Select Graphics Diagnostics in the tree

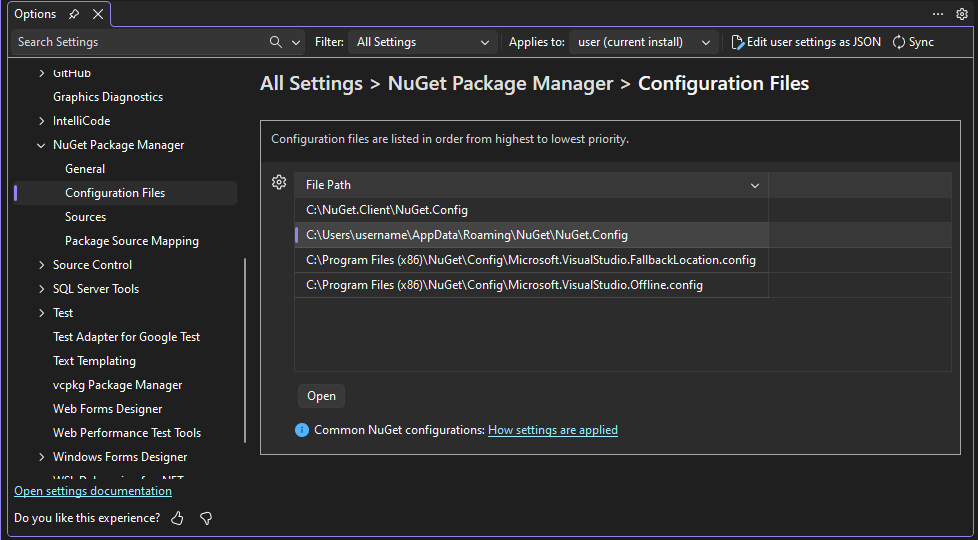pyautogui.click(x=108, y=97)
